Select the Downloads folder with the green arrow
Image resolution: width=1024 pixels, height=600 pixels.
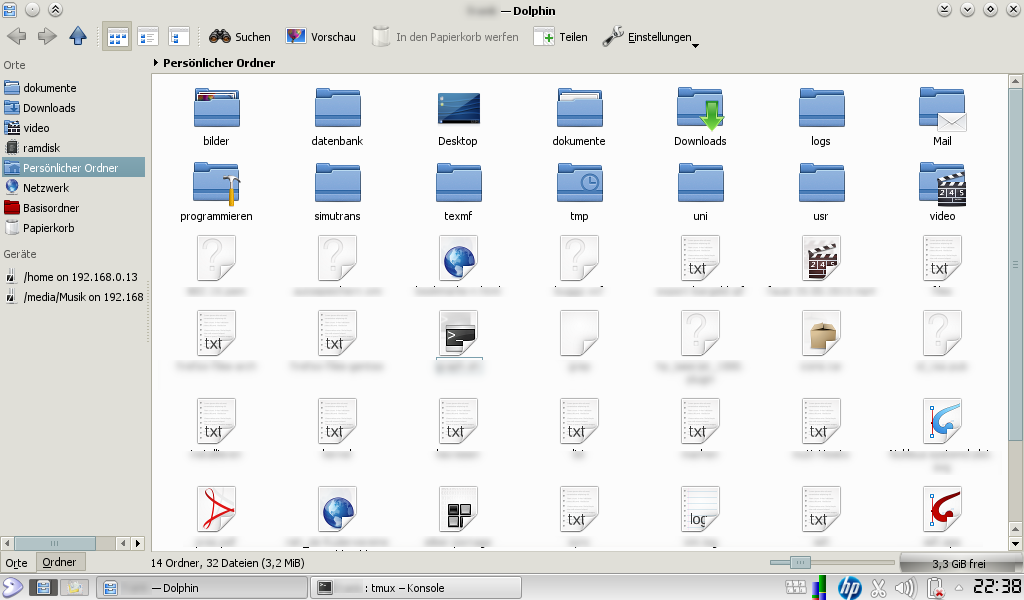pyautogui.click(x=700, y=116)
